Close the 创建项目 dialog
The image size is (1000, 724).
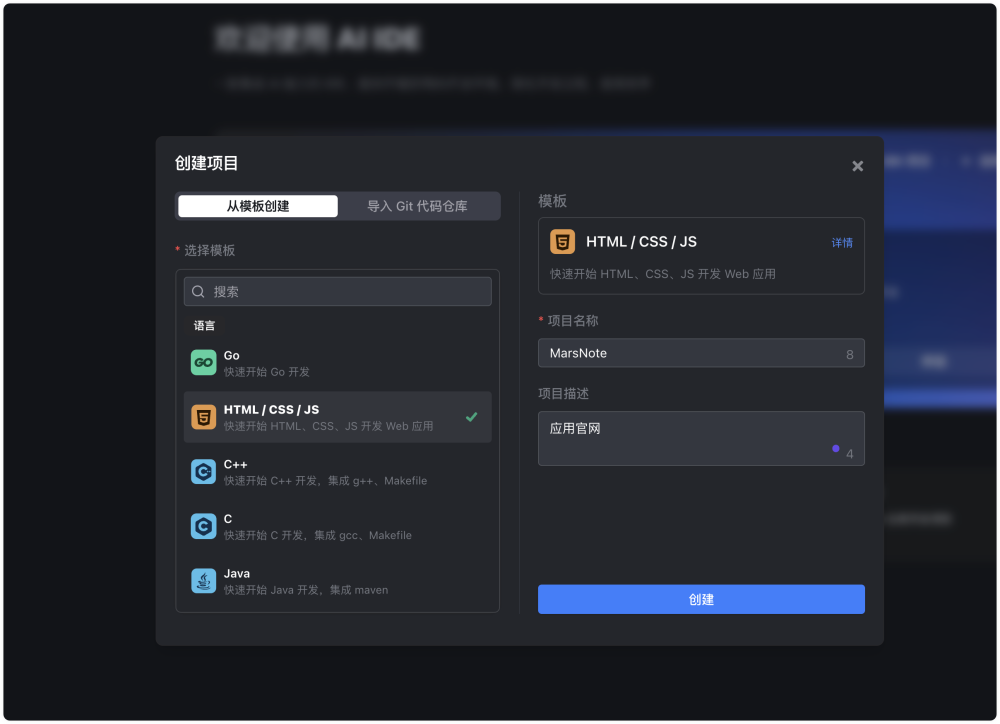click(x=857, y=166)
